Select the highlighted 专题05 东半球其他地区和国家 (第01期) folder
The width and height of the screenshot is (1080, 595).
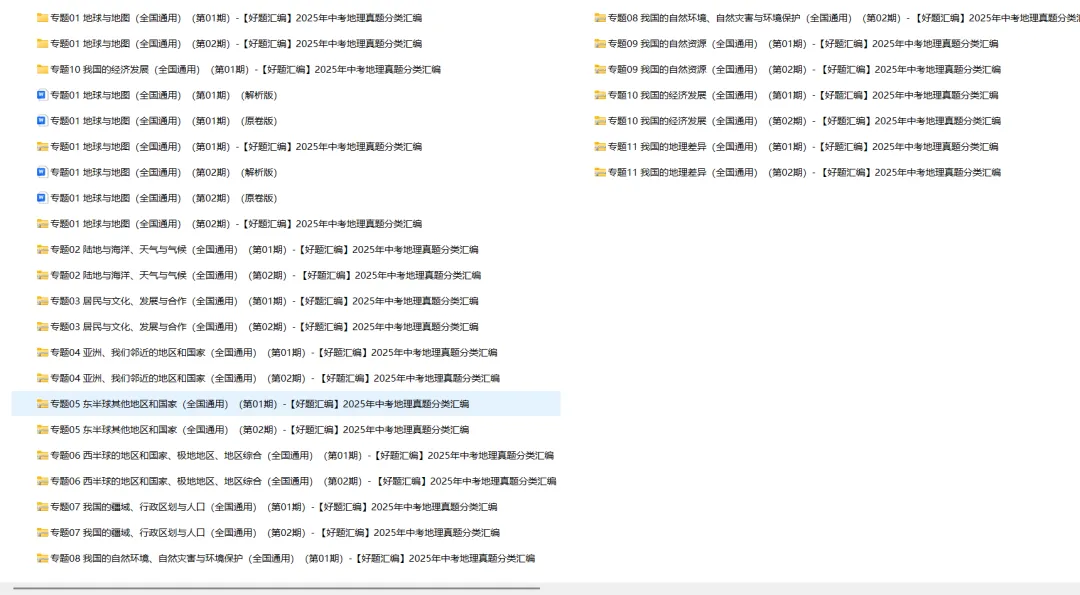coord(250,403)
